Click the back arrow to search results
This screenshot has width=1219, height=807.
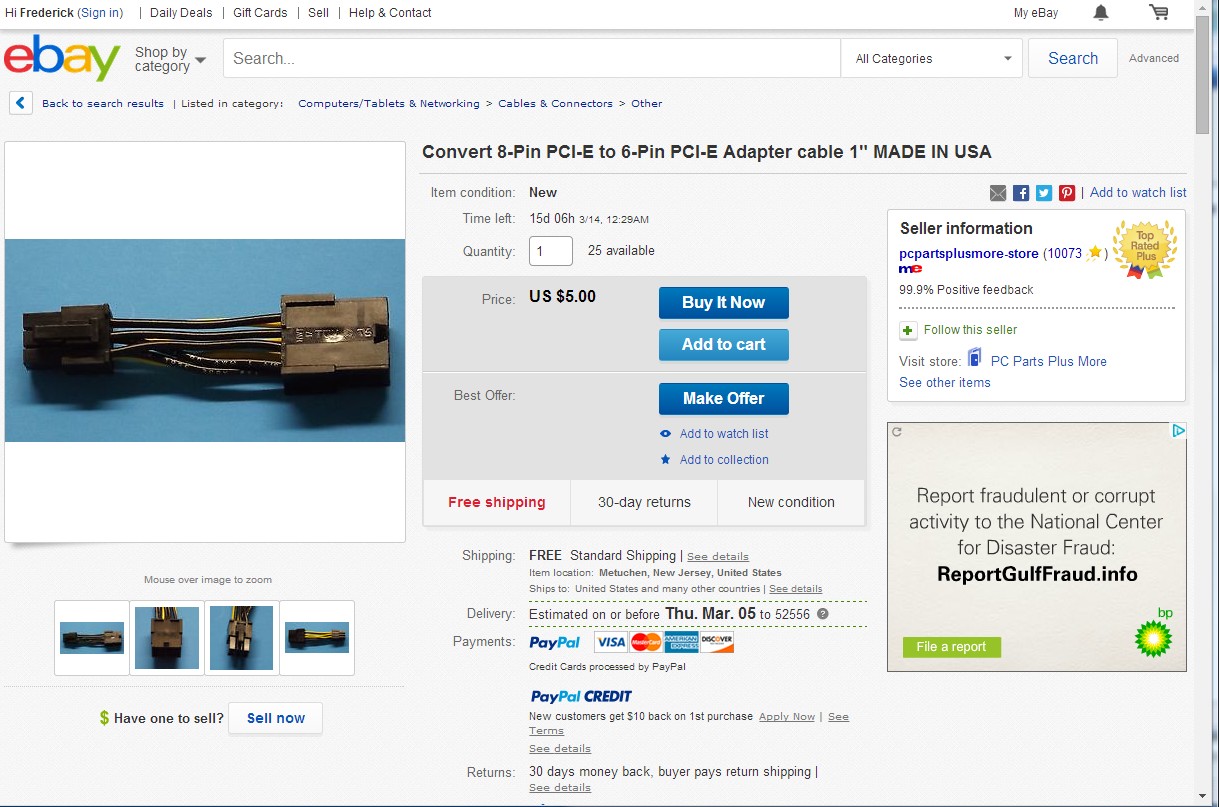21,103
